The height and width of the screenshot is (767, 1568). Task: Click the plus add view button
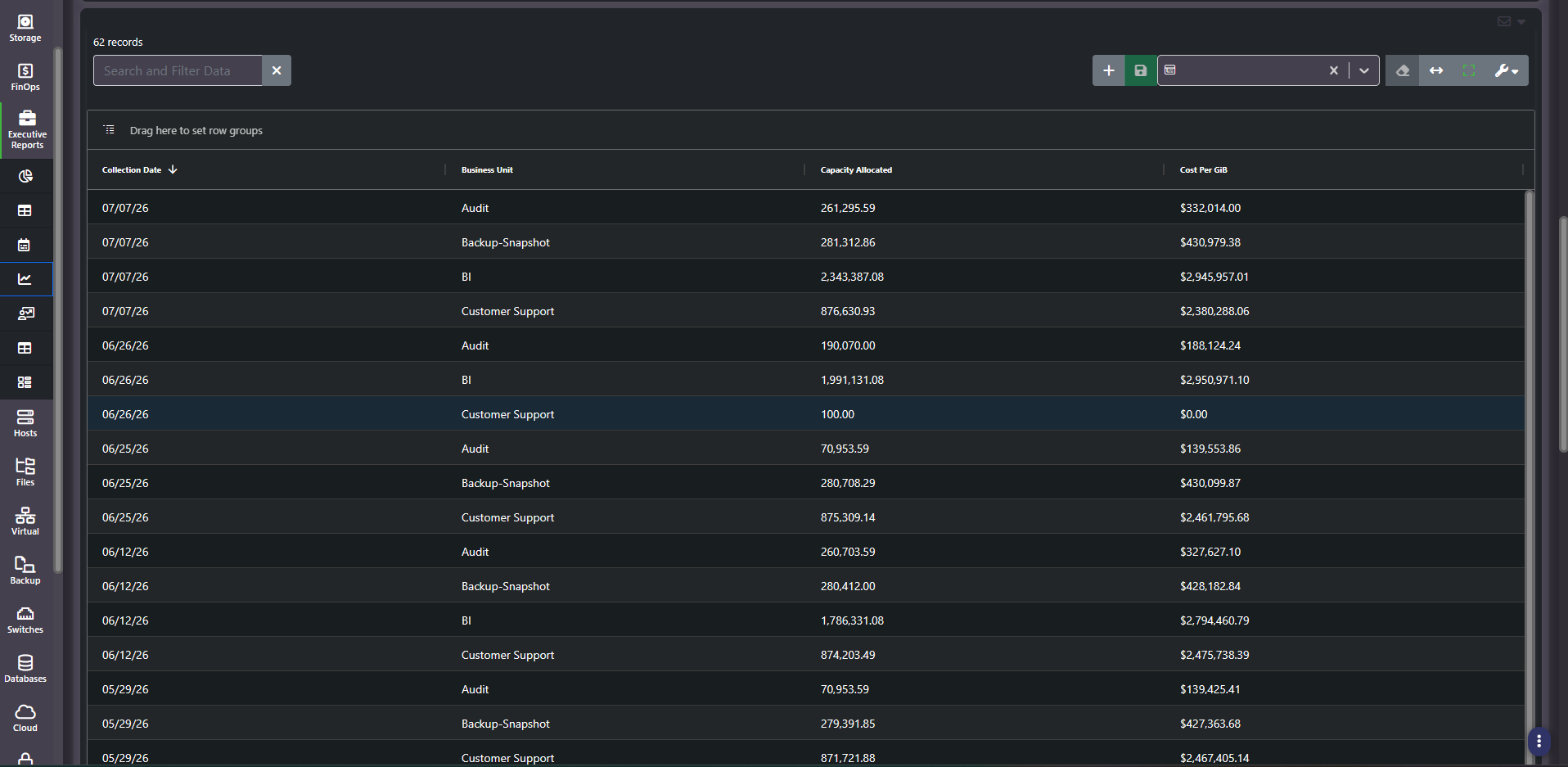[1108, 70]
